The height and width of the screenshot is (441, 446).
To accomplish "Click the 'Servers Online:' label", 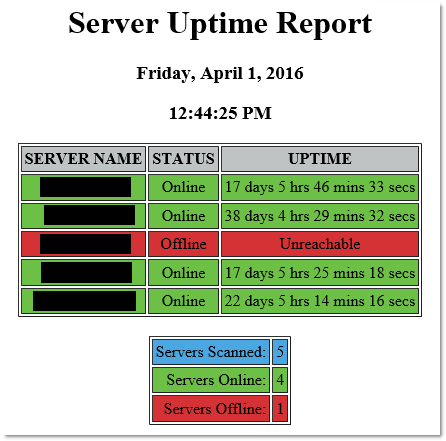I will tap(211, 380).
